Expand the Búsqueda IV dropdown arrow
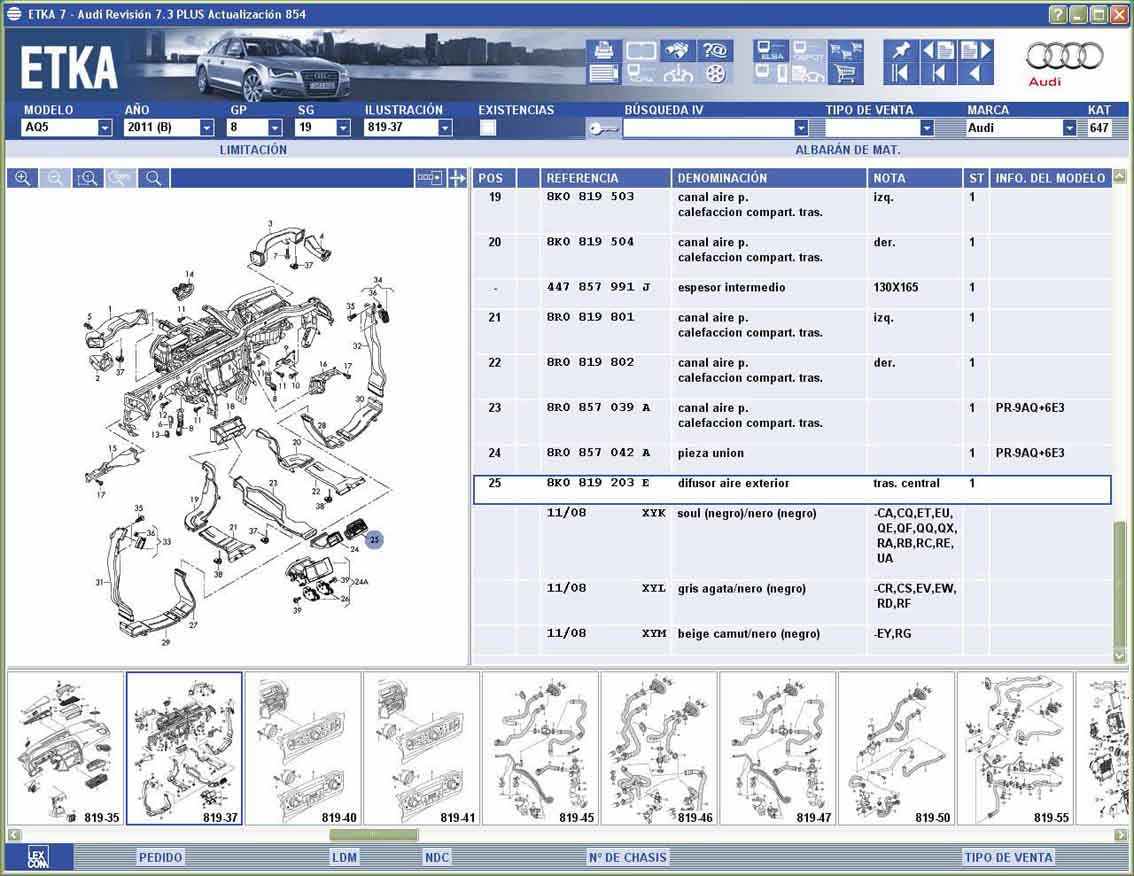Screen dimensions: 1134x876 (x=801, y=128)
